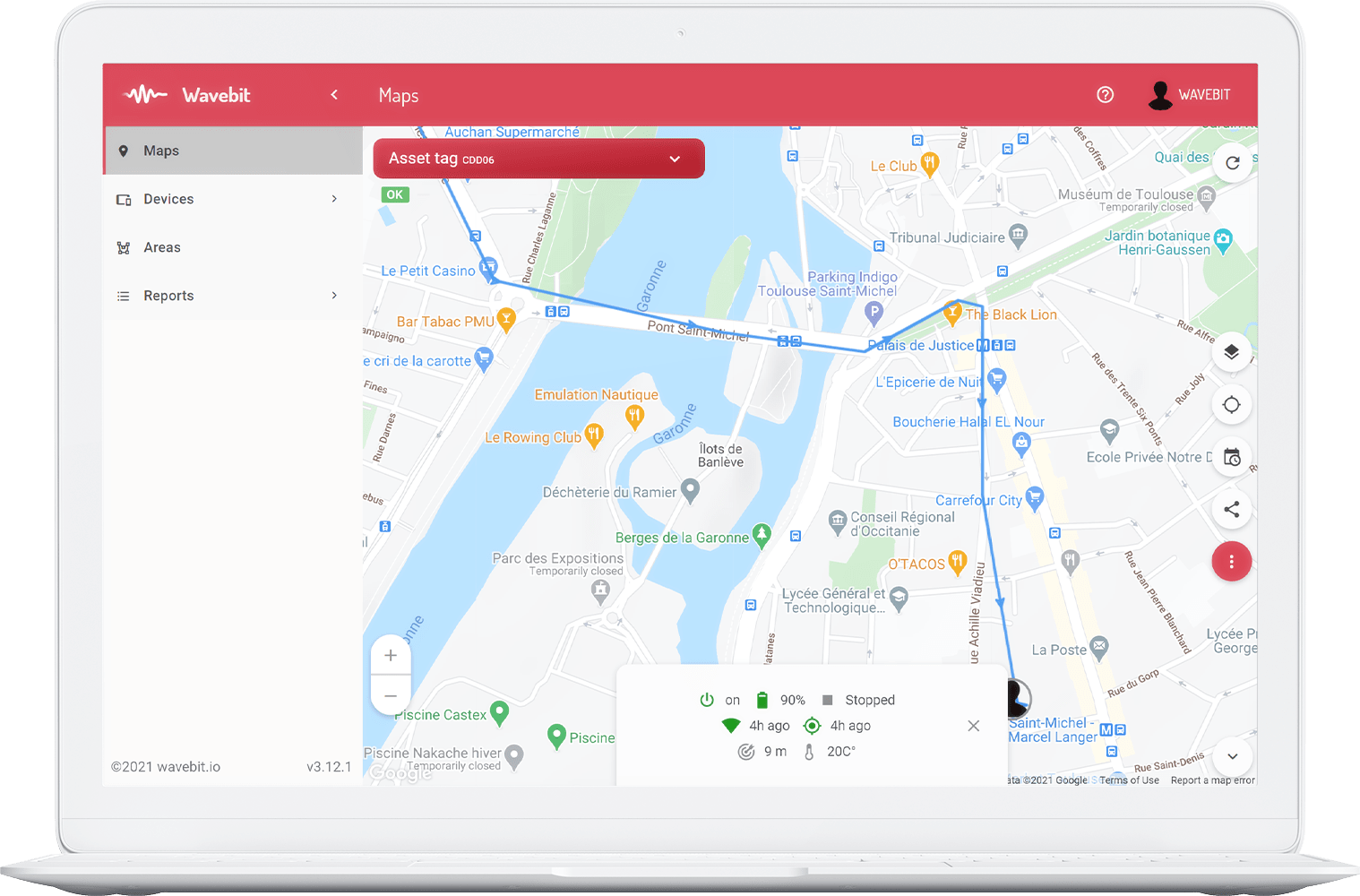Screen dimensions: 1360x896
Task: Click the v3.12.1 version text
Action: [x=329, y=767]
